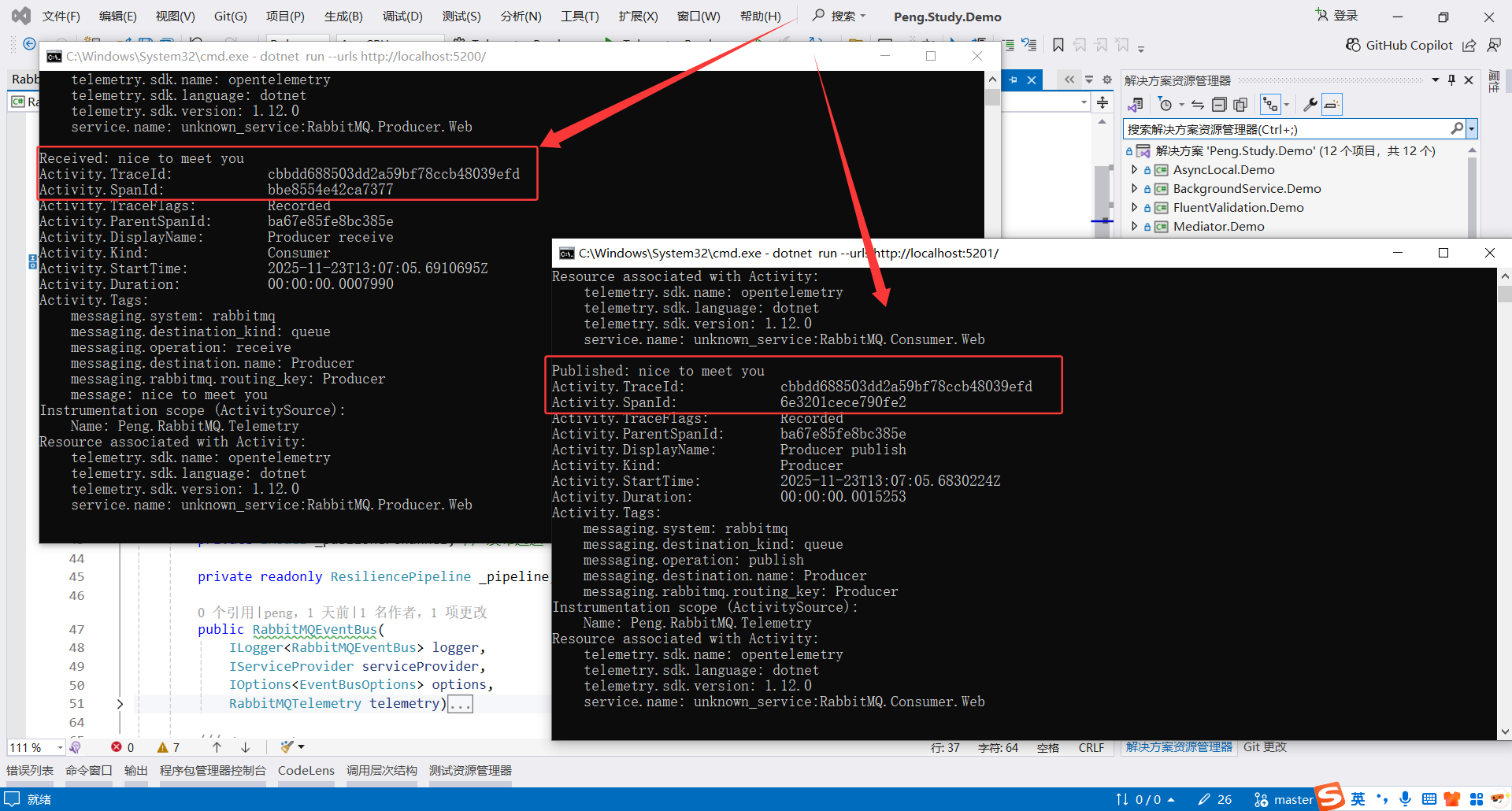
Task: Click 登录 to sign in
Action: click(1336, 16)
